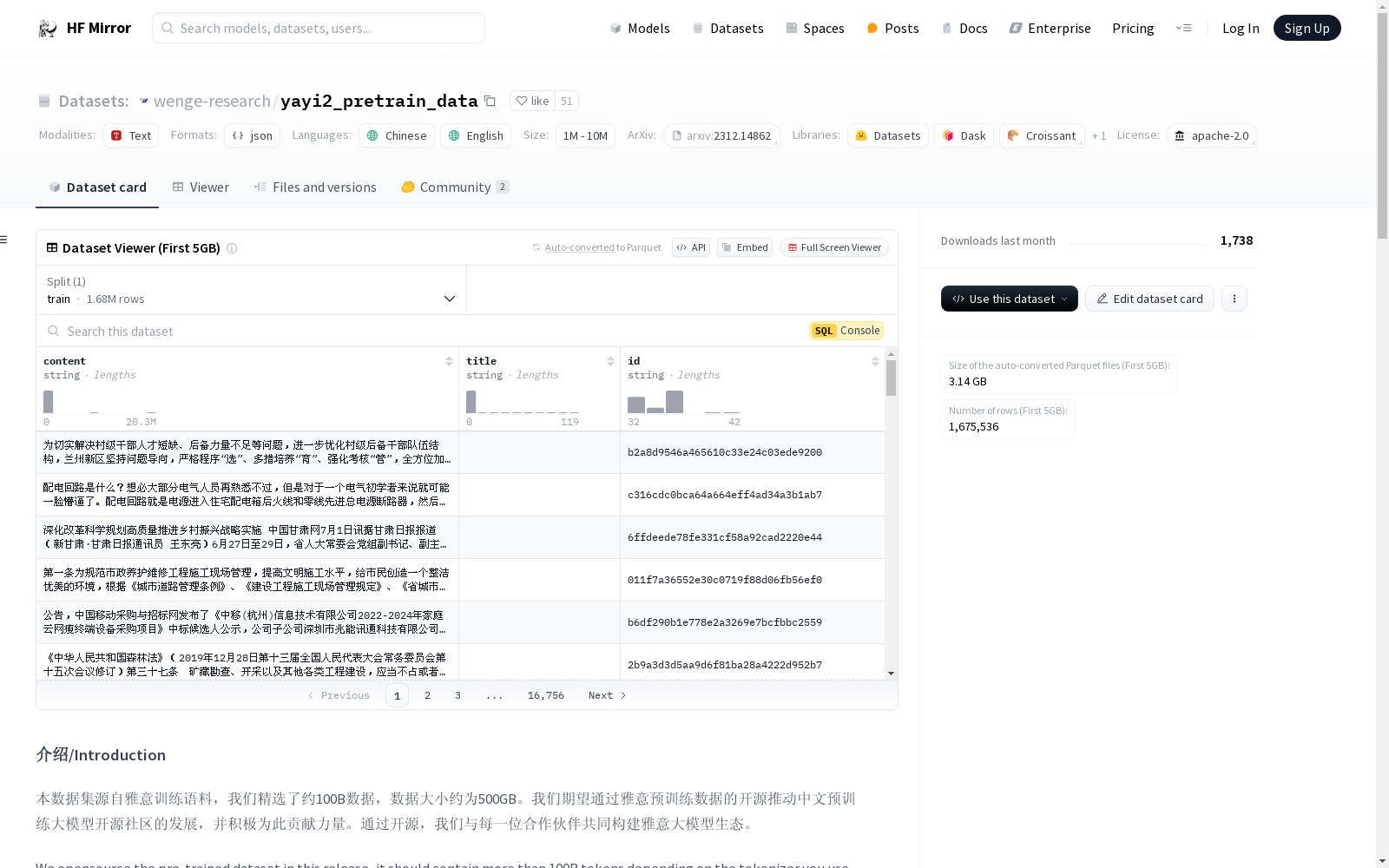Jump to last page 16,756
This screenshot has height=868, width=1389.
coord(546,695)
